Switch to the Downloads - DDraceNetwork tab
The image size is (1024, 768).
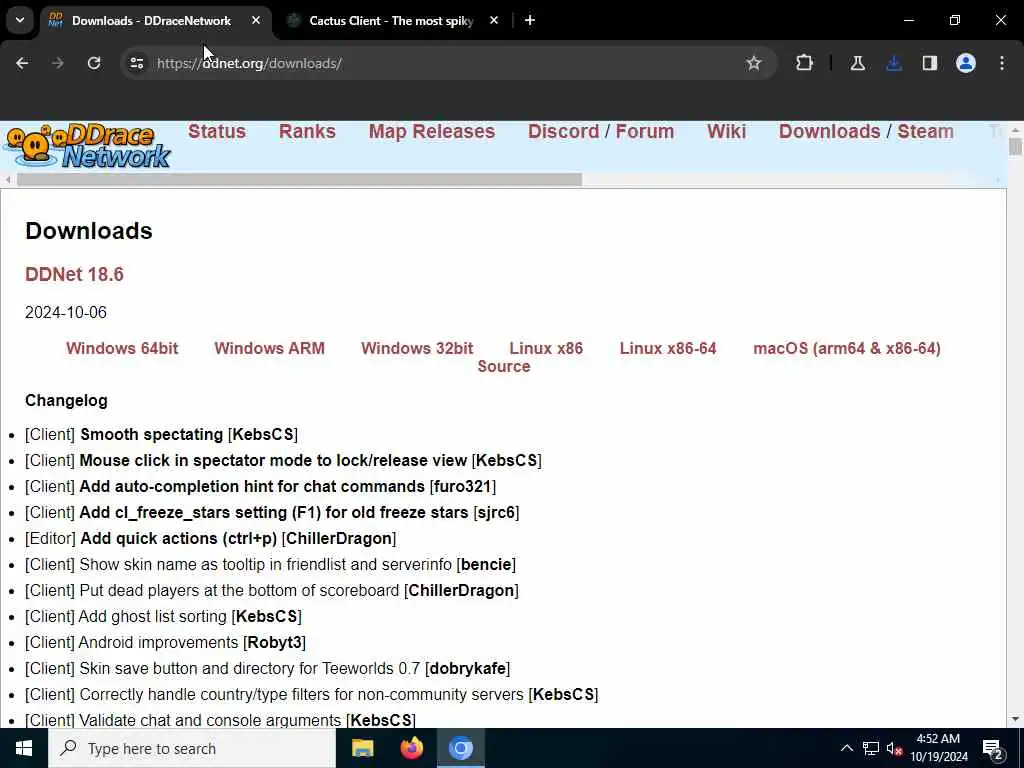point(152,21)
